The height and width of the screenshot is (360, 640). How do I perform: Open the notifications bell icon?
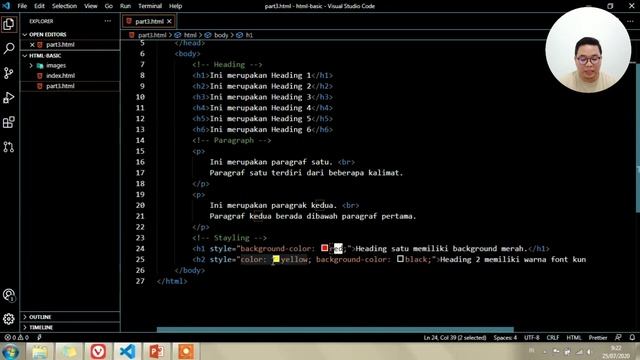[632, 338]
